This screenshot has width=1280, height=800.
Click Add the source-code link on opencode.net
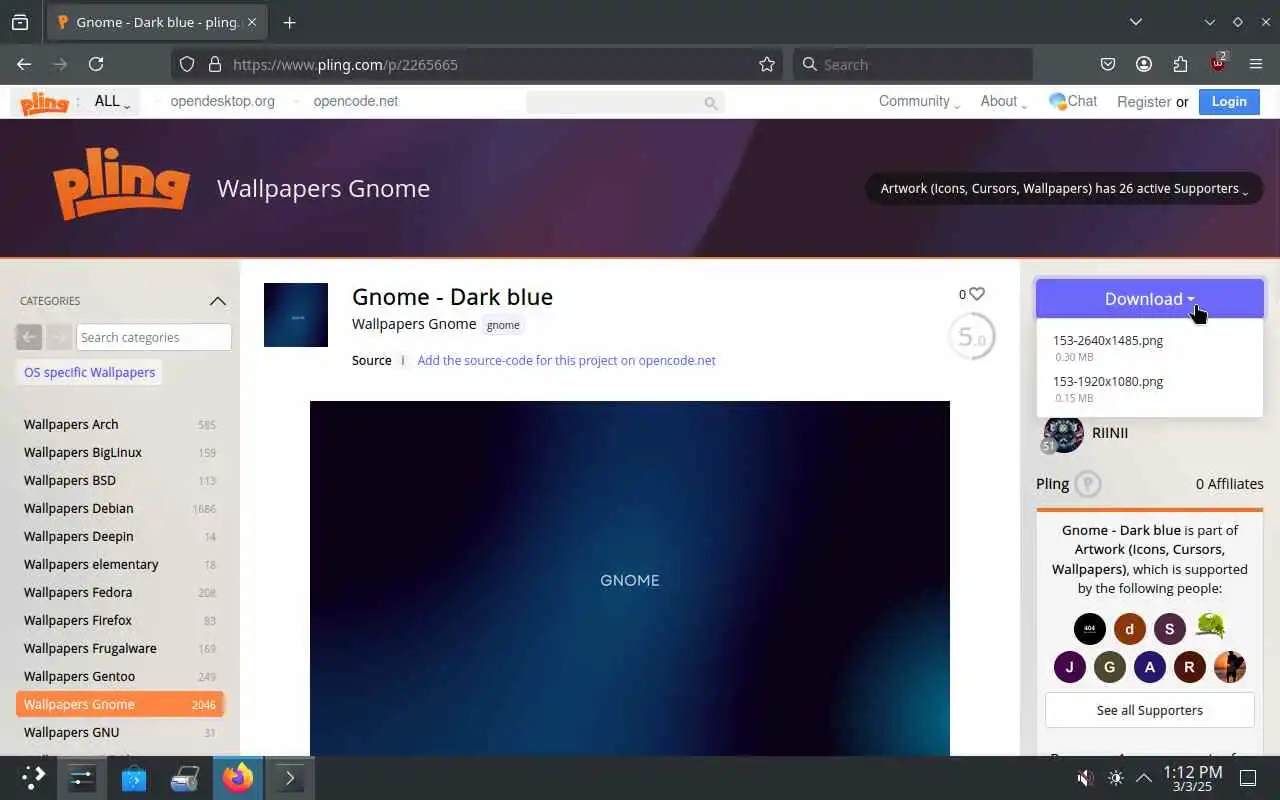[x=566, y=360]
